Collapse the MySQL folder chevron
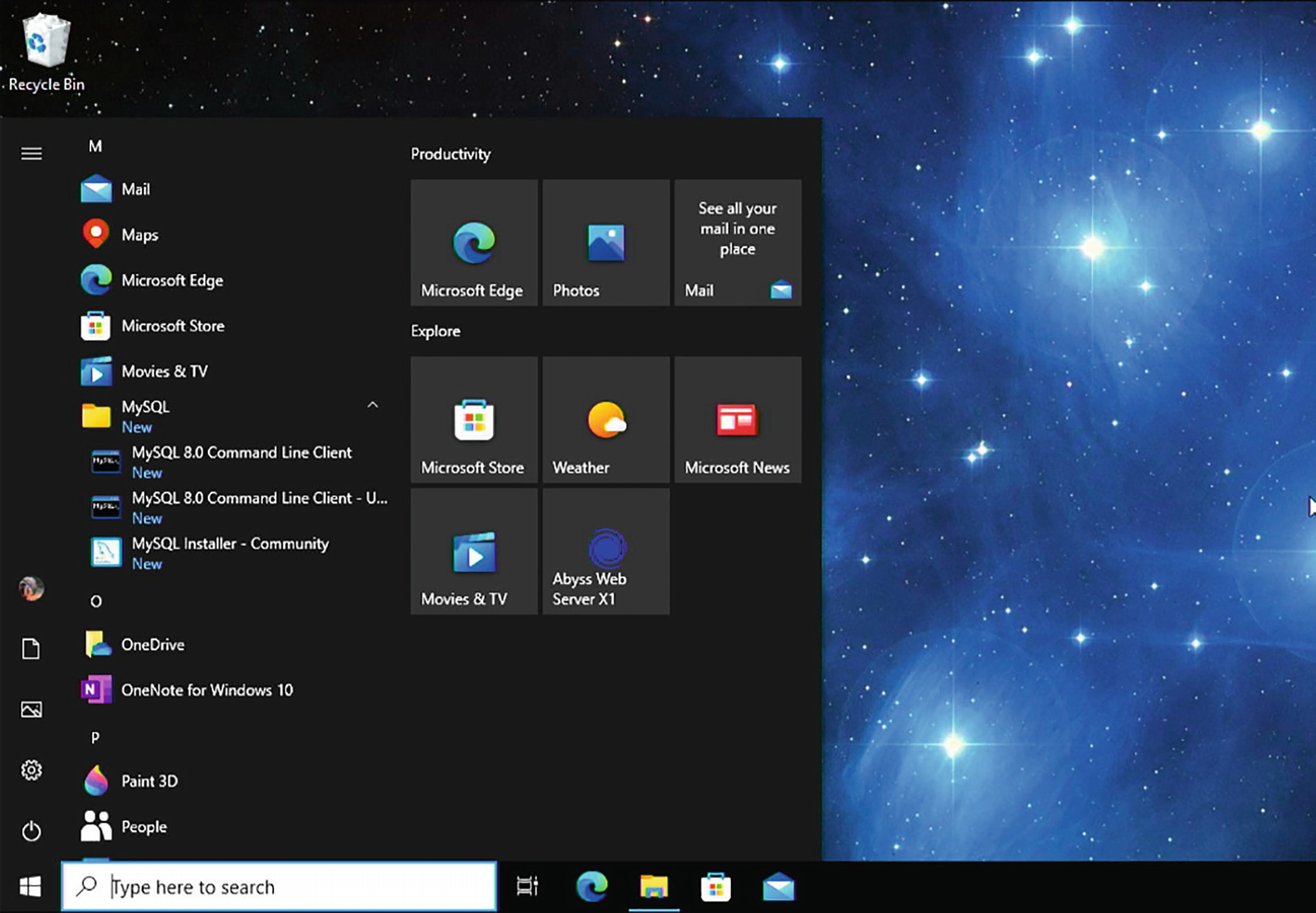1316x913 pixels. click(x=372, y=406)
